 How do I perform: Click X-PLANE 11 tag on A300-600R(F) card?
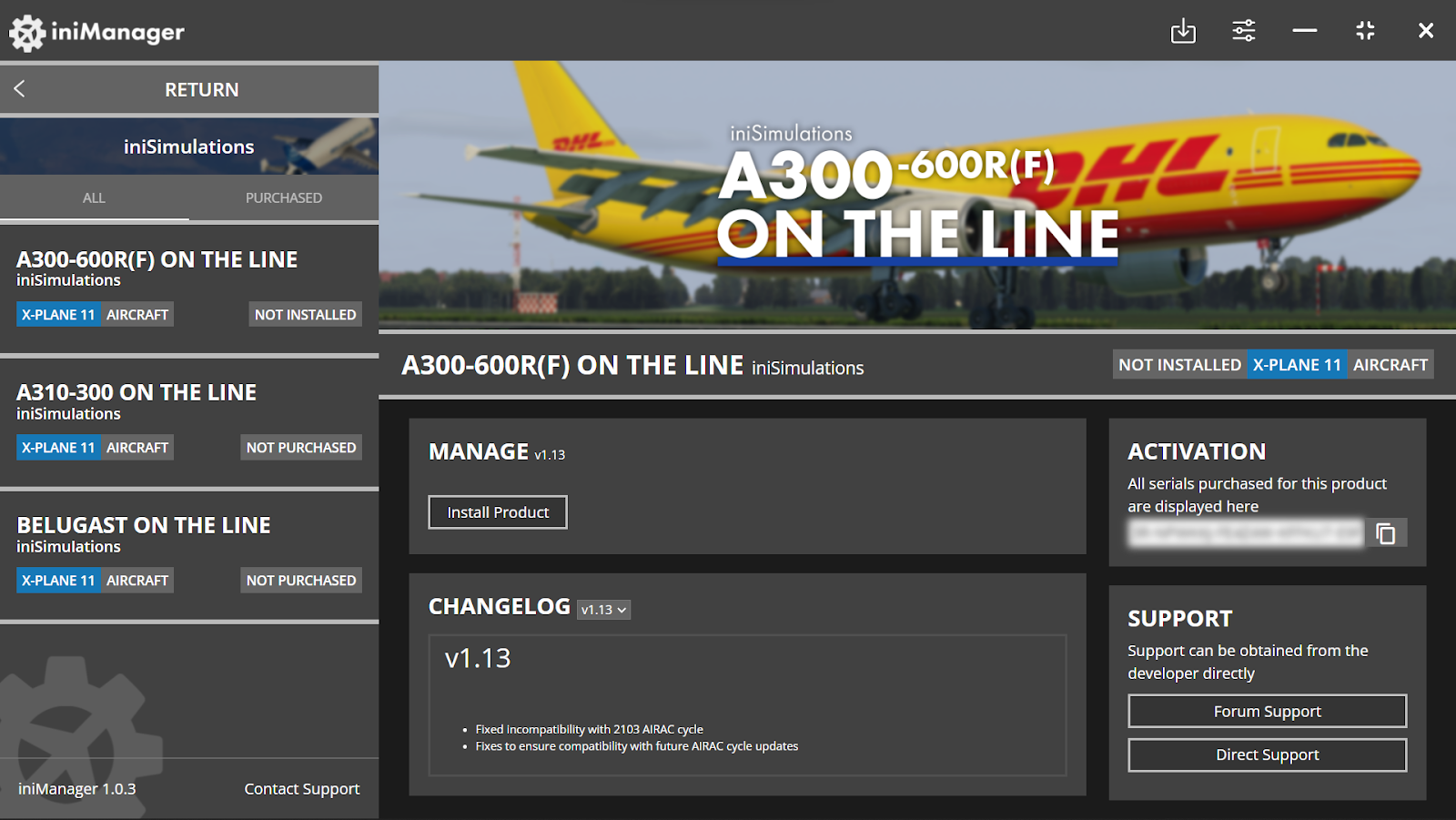[x=58, y=315]
